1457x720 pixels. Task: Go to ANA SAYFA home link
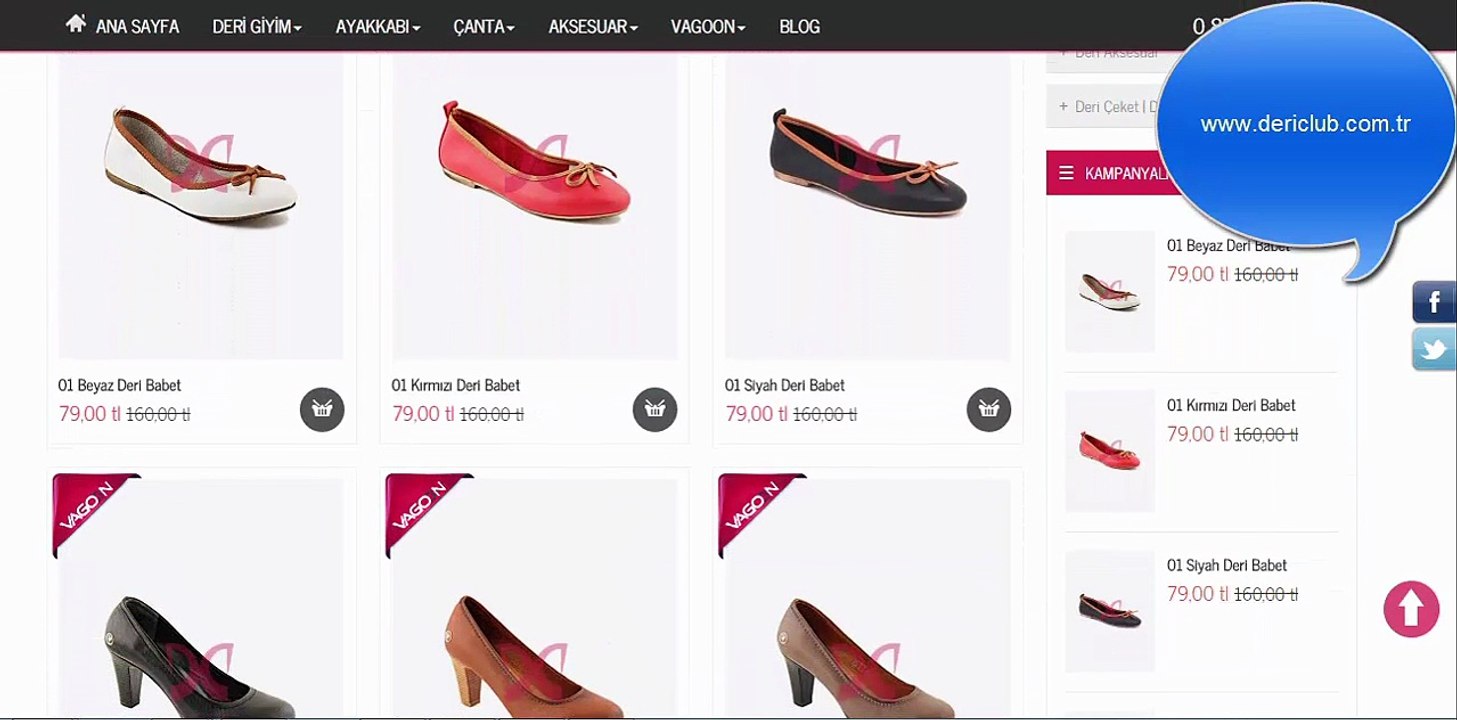pos(137,27)
